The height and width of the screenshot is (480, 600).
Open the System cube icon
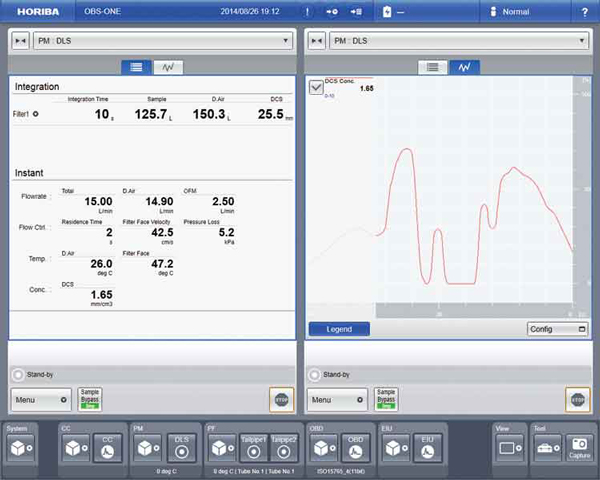(x=19, y=449)
